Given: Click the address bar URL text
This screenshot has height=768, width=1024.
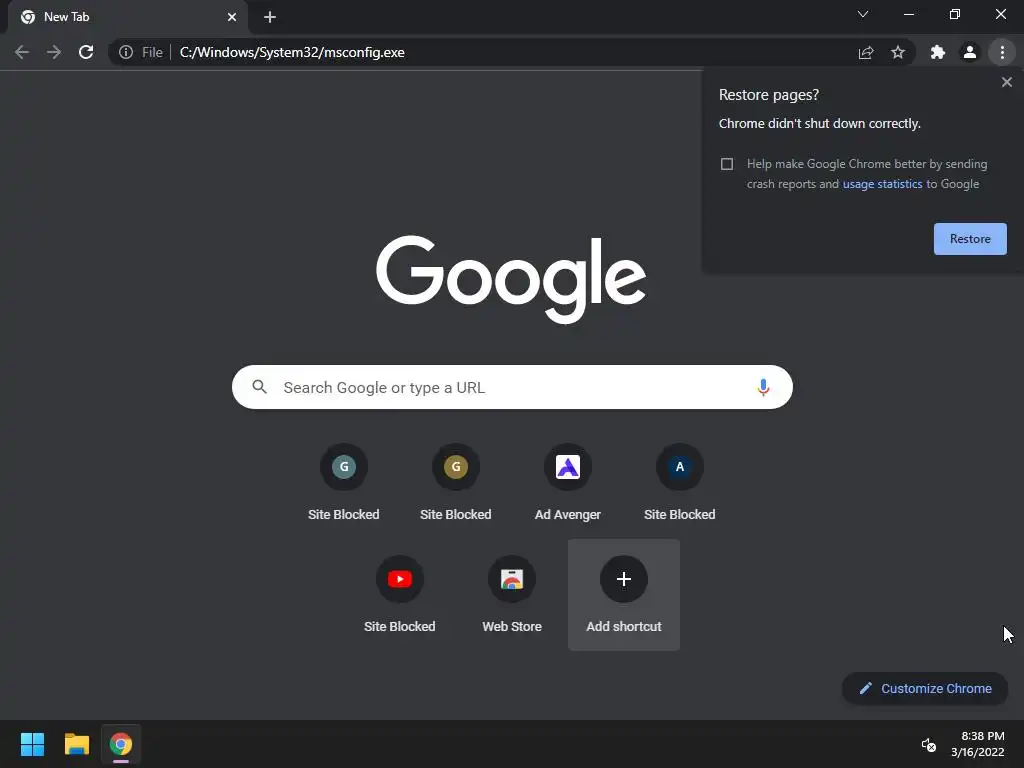Looking at the screenshot, I should pos(292,52).
